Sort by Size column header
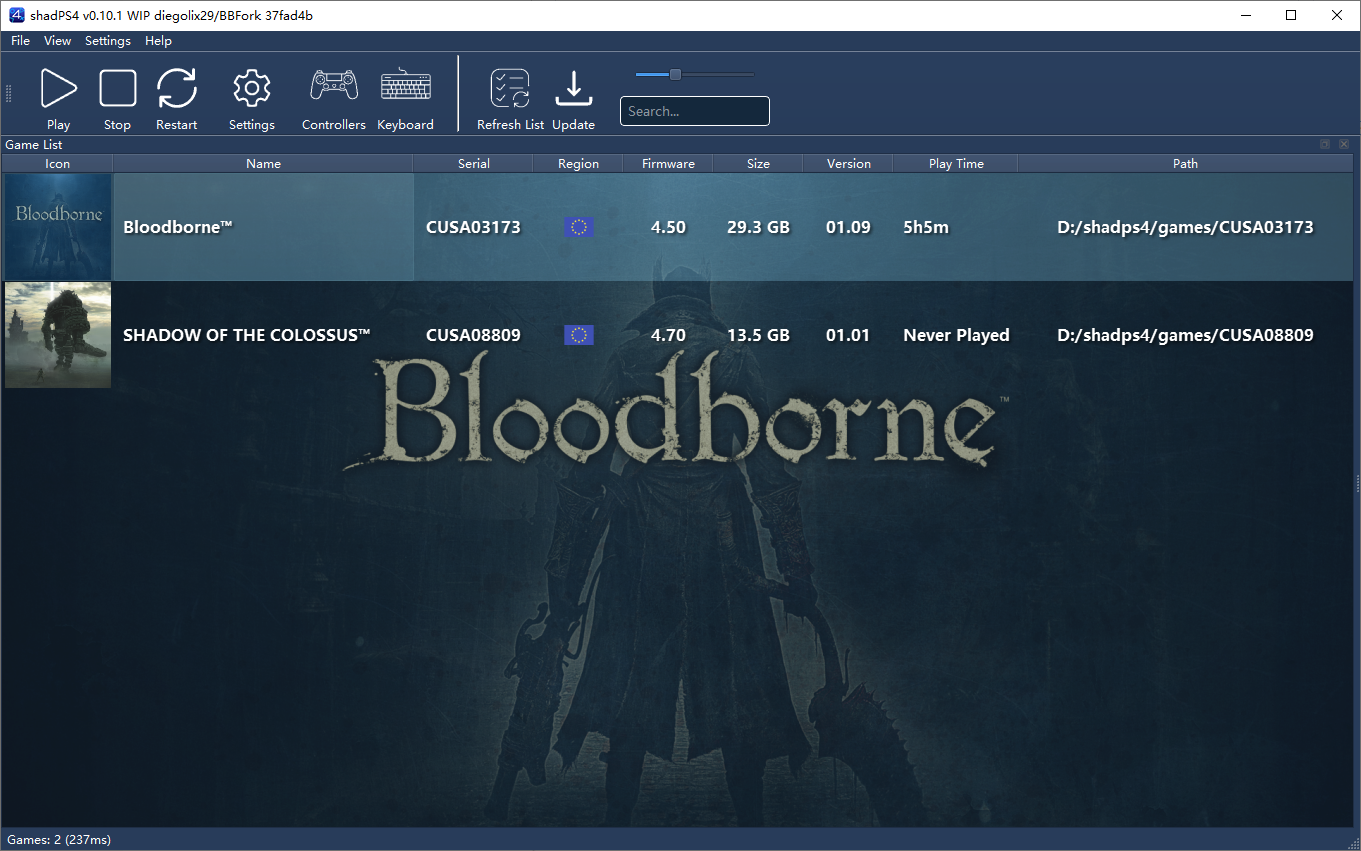1361x851 pixels. tap(759, 163)
